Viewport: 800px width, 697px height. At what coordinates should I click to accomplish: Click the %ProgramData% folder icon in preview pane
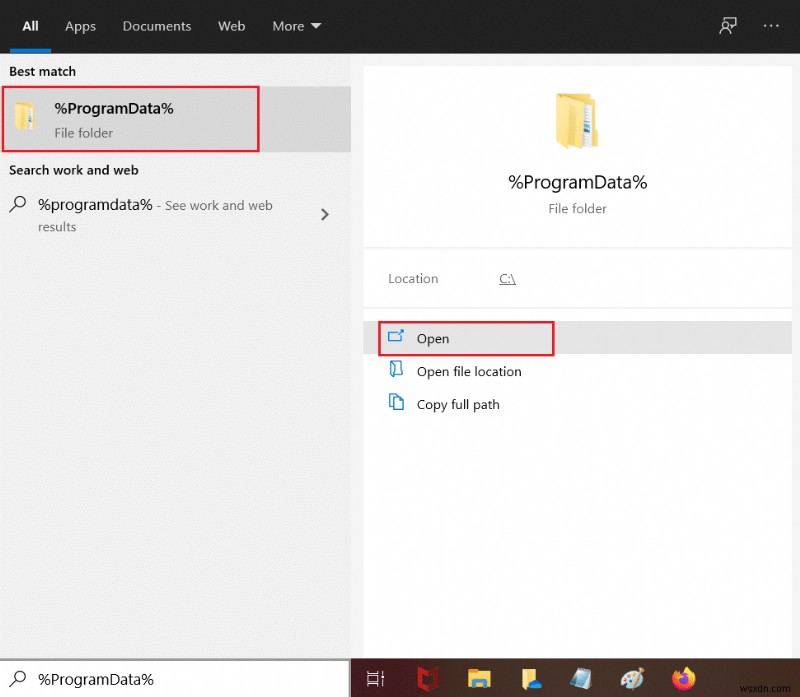coord(577,120)
